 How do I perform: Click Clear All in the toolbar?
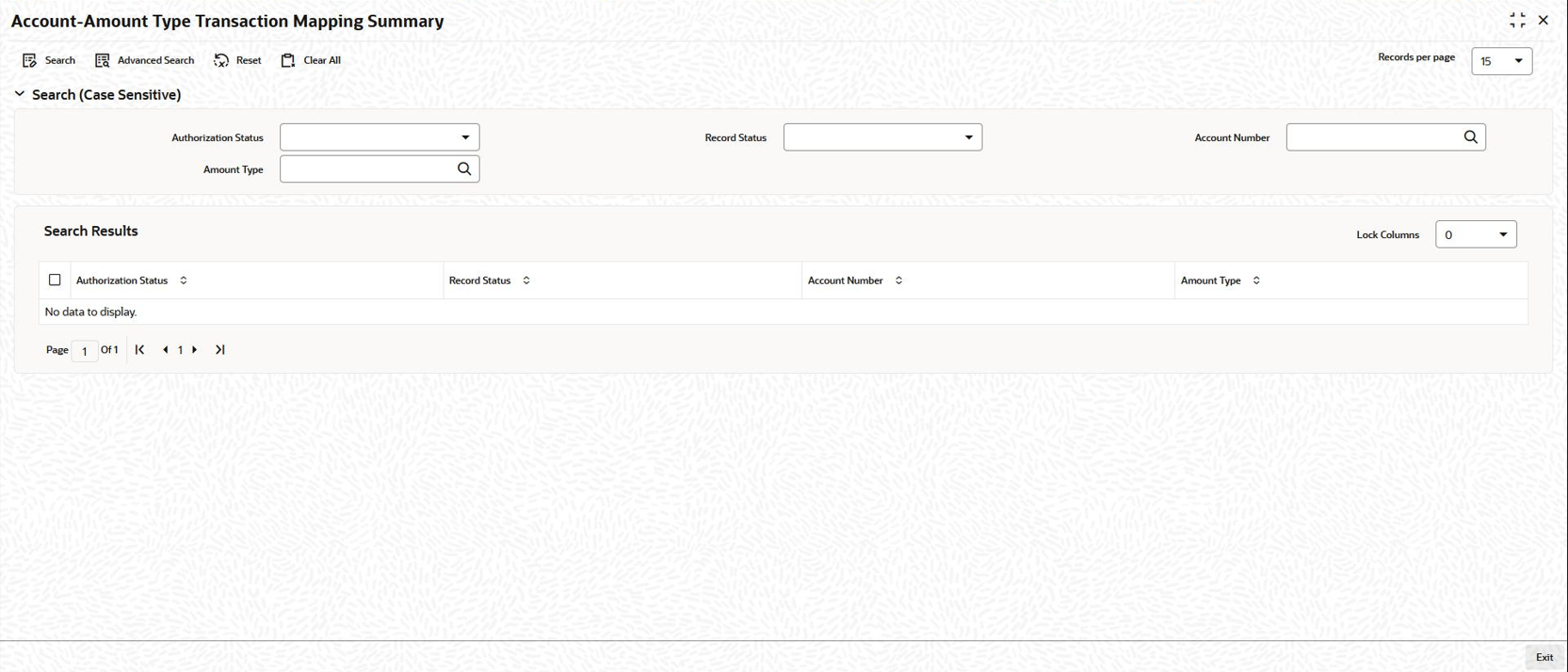(311, 60)
